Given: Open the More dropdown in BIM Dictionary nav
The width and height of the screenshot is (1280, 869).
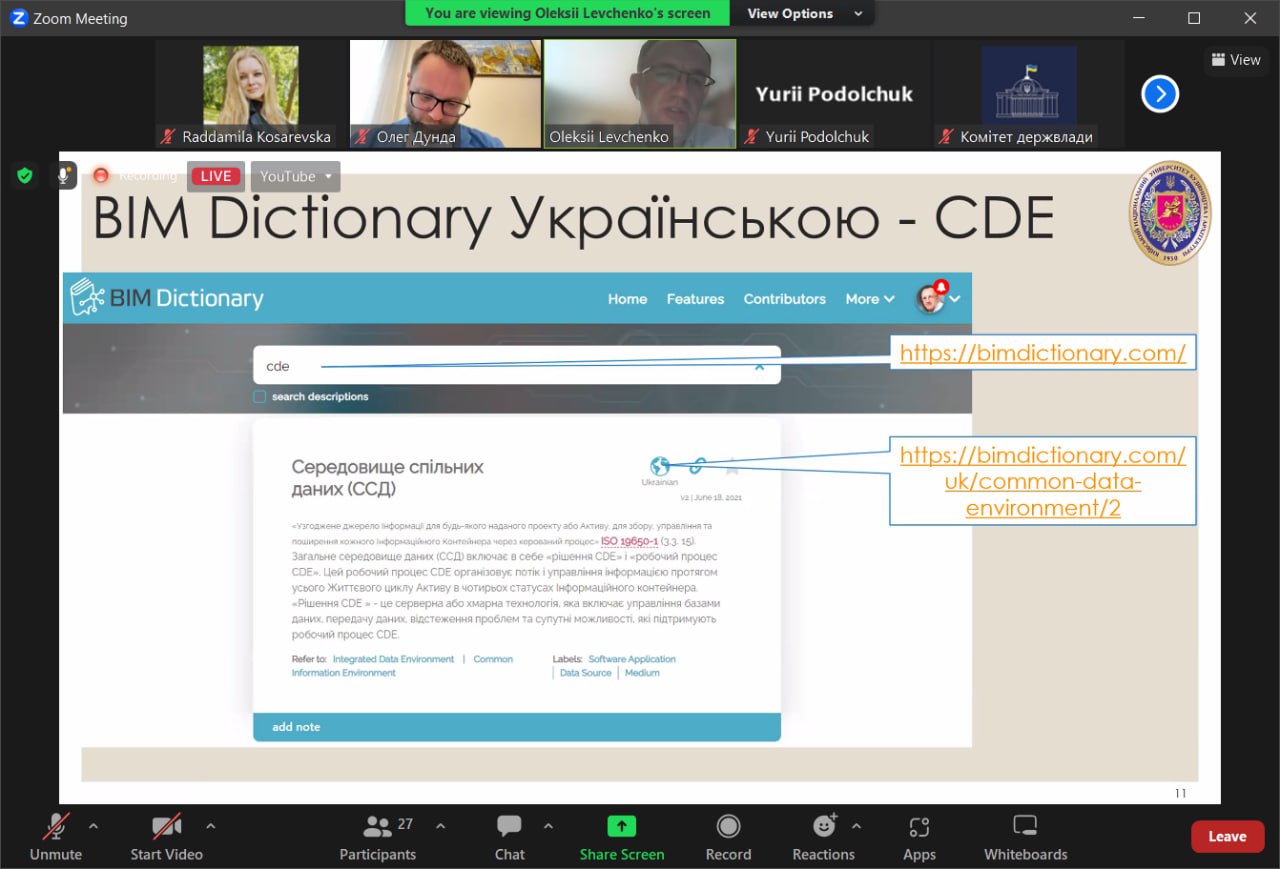Looking at the screenshot, I should click(x=869, y=298).
